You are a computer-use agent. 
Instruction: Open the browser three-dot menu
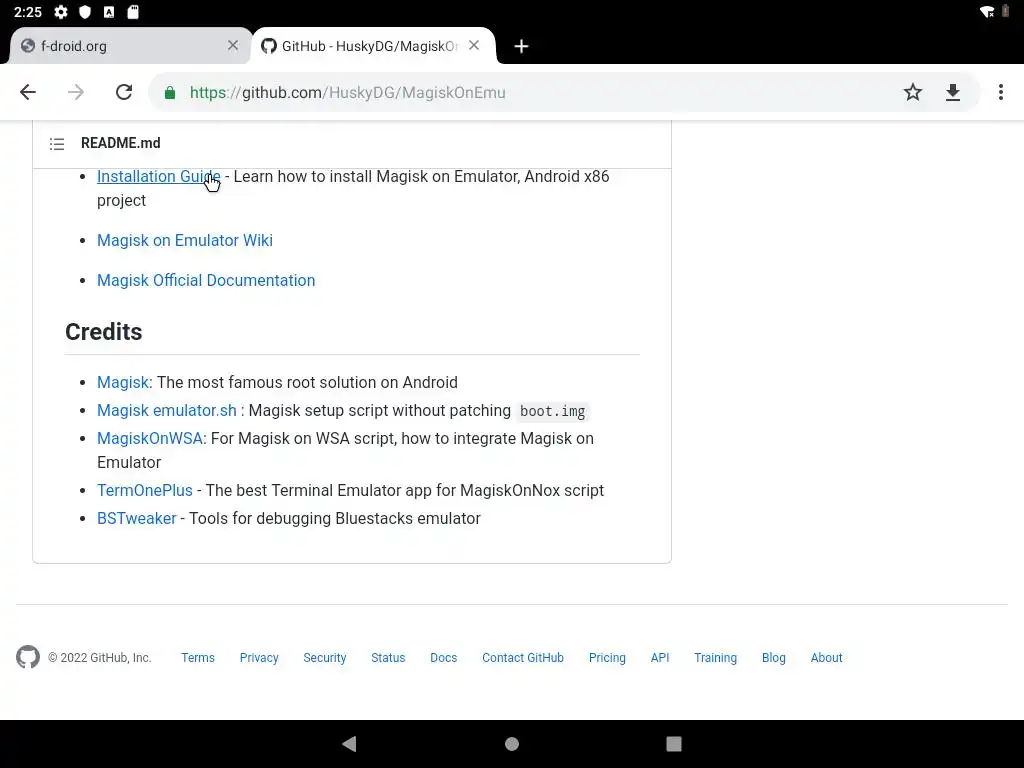tap(1000, 92)
